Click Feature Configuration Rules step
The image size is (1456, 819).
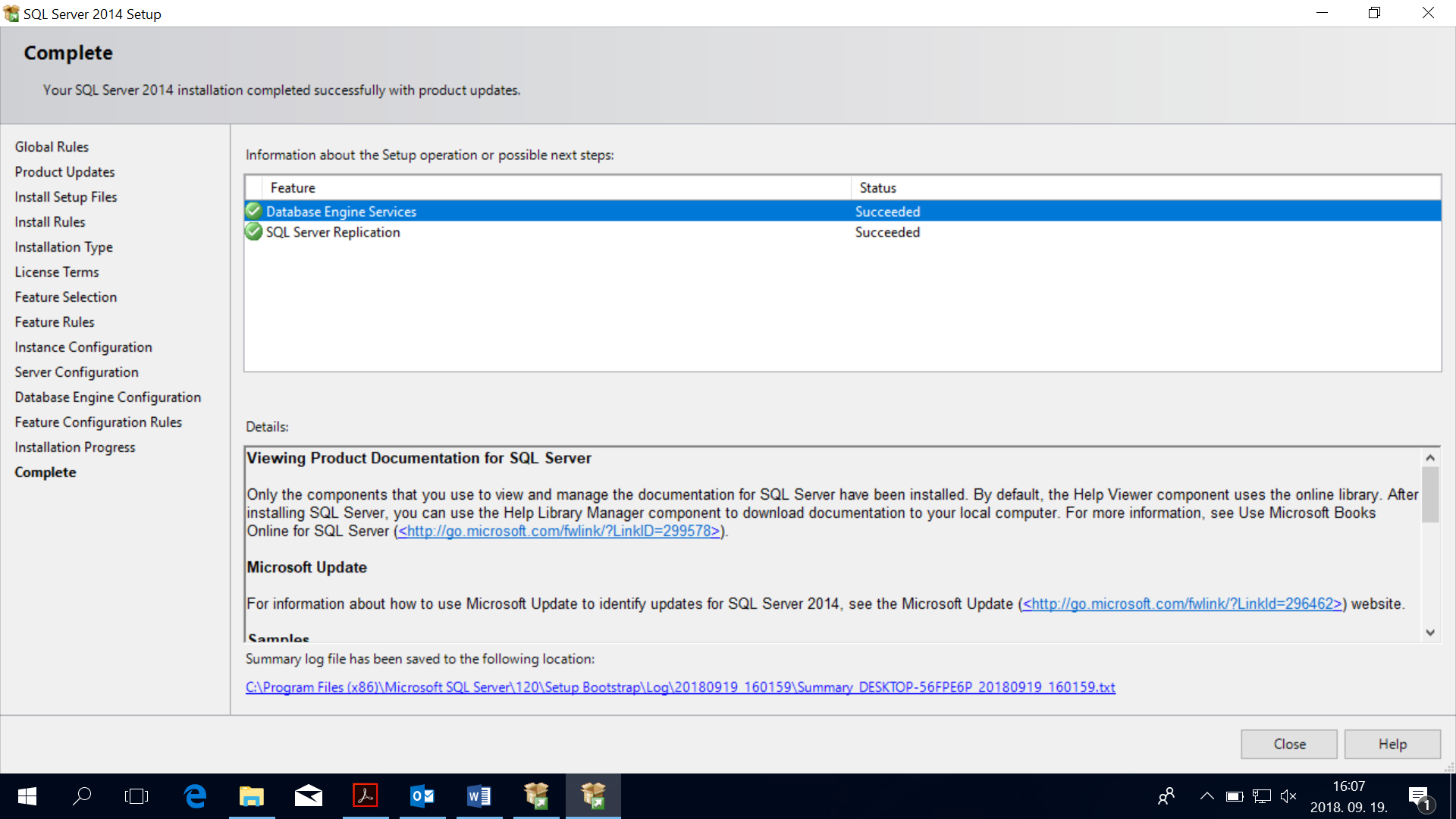coord(99,422)
